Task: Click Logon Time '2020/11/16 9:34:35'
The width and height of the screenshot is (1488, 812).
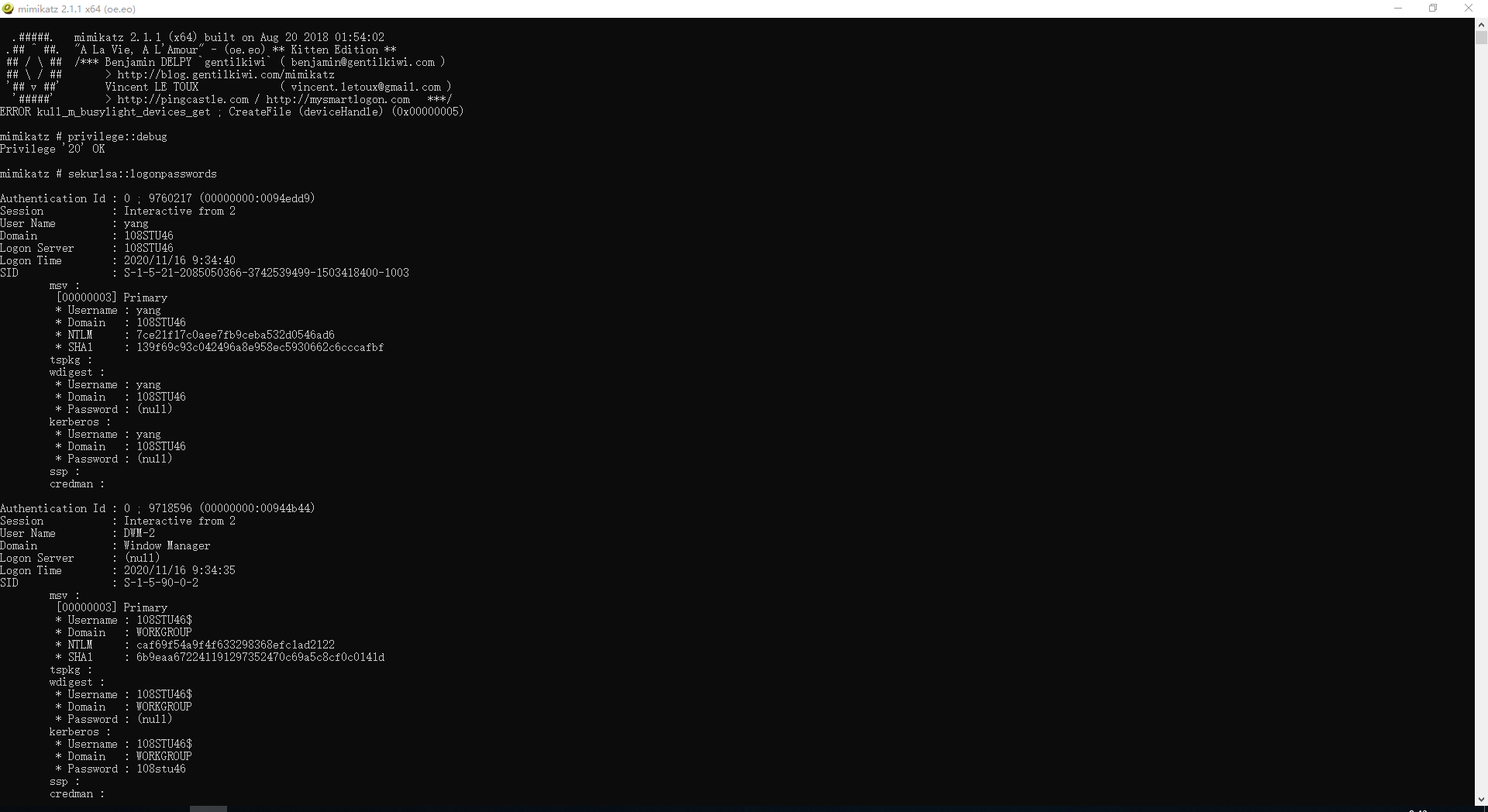Action: click(x=180, y=570)
